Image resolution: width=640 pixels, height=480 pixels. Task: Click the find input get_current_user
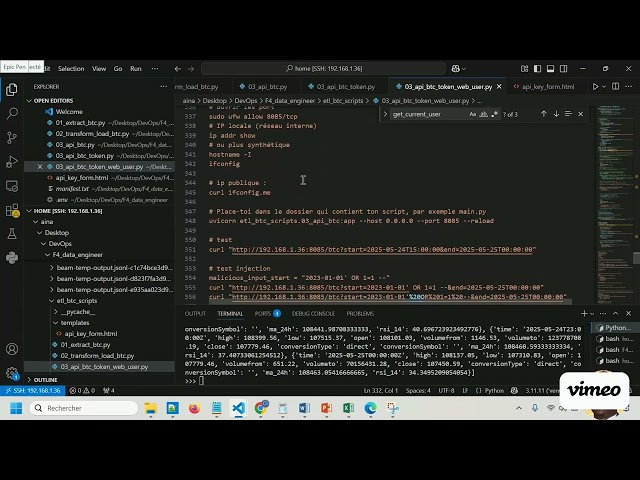[429, 114]
